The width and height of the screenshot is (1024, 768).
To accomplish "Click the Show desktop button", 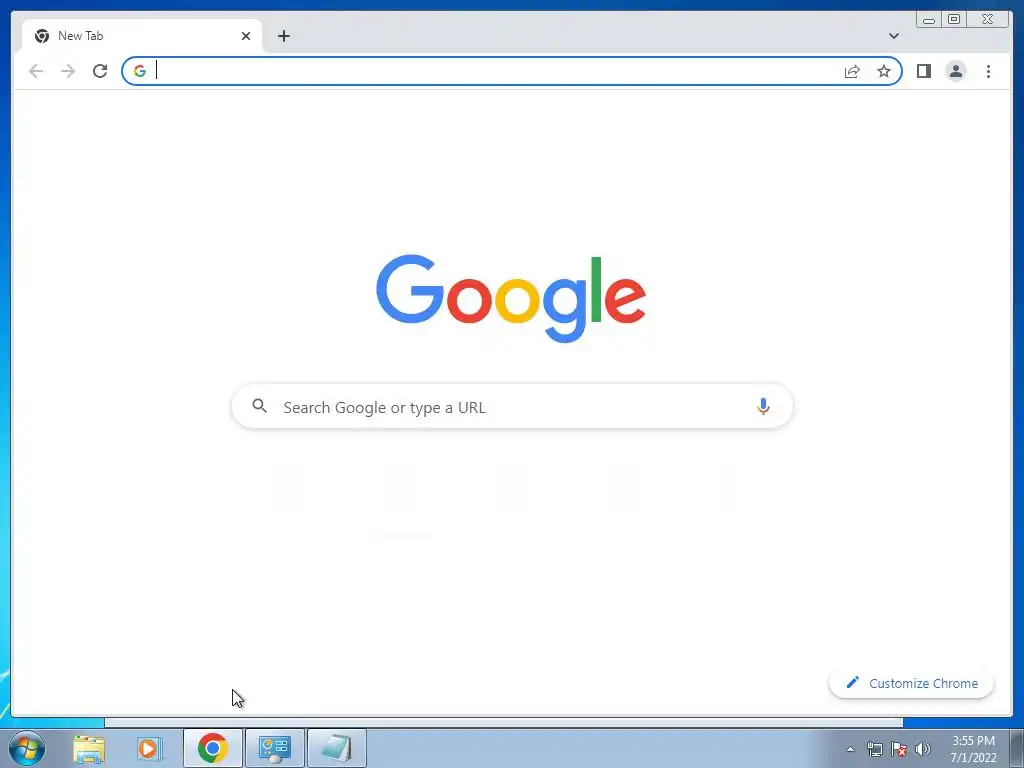I will click(x=1017, y=748).
